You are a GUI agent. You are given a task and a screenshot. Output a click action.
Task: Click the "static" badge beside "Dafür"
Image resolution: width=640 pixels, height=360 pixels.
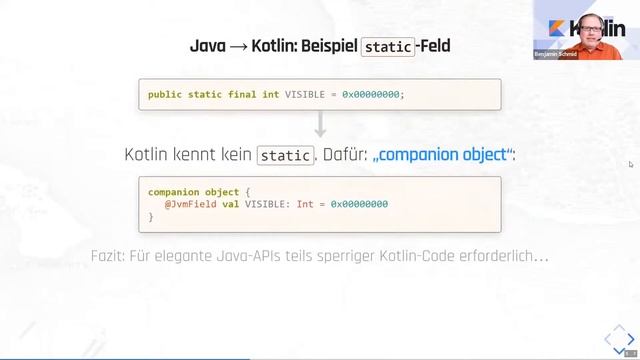pos(285,156)
